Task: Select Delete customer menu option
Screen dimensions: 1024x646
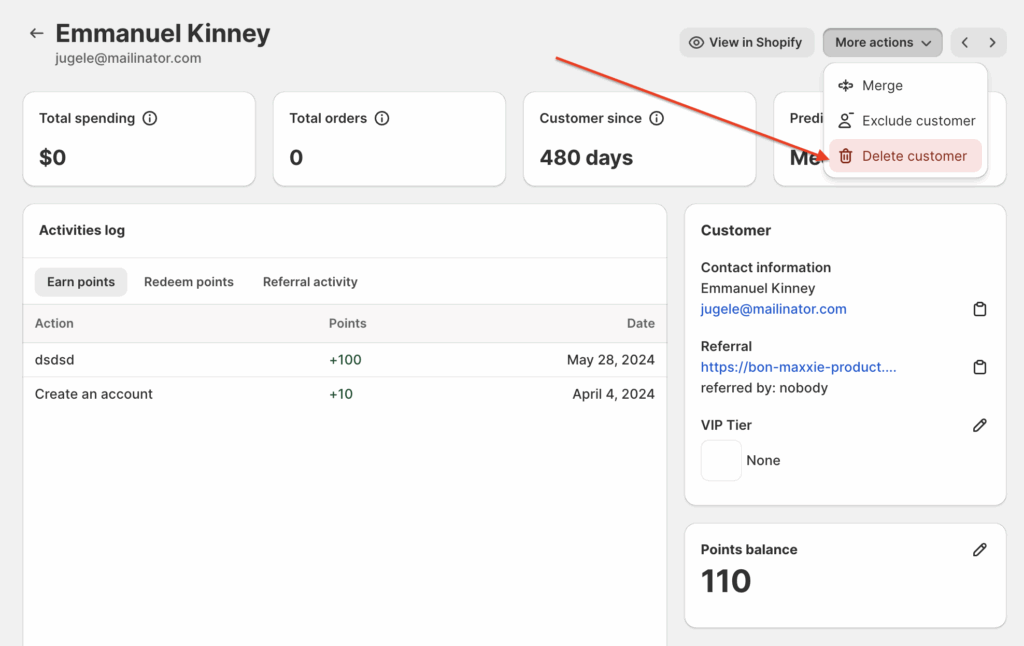Action: [x=913, y=156]
